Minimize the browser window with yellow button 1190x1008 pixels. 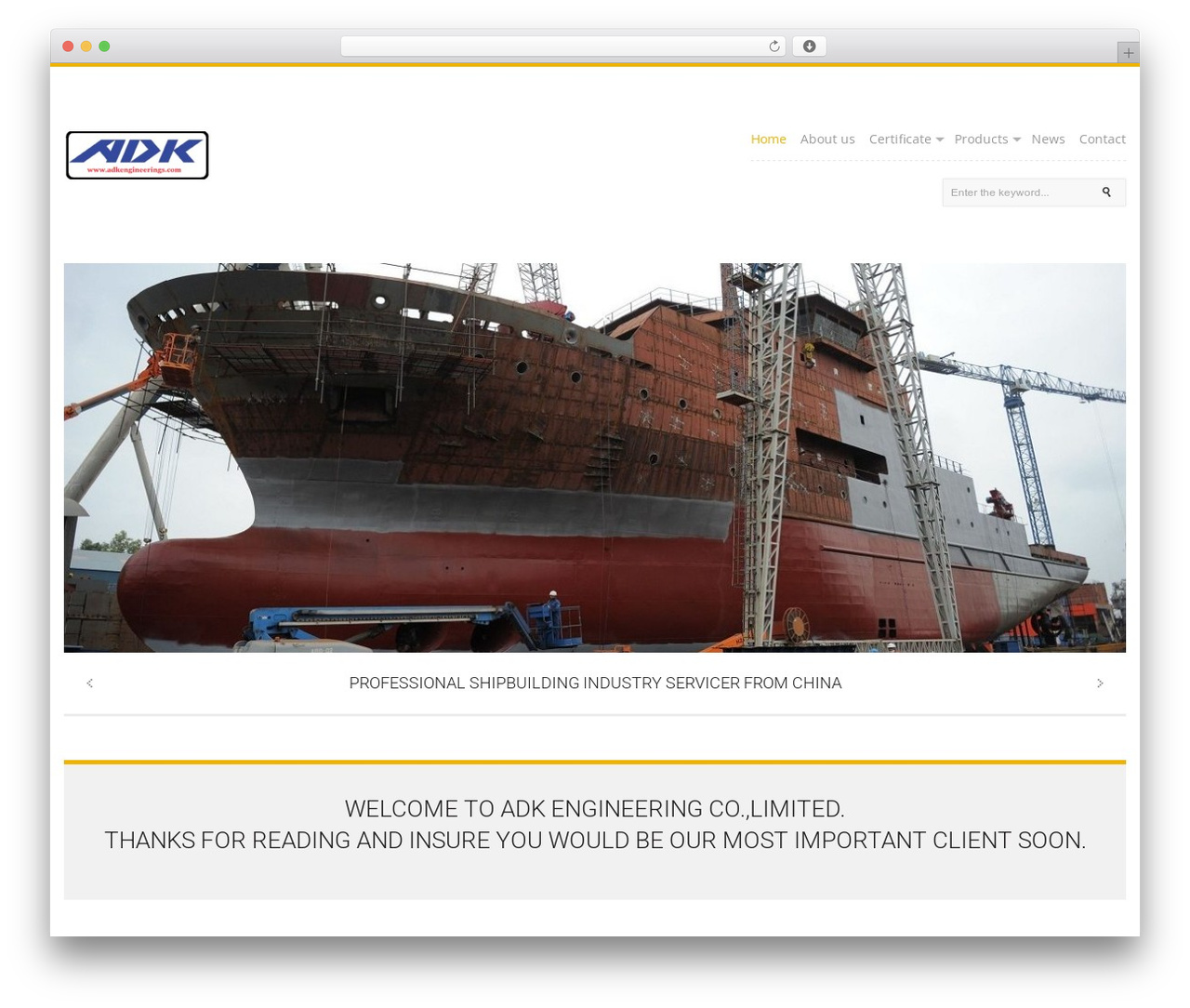(86, 46)
